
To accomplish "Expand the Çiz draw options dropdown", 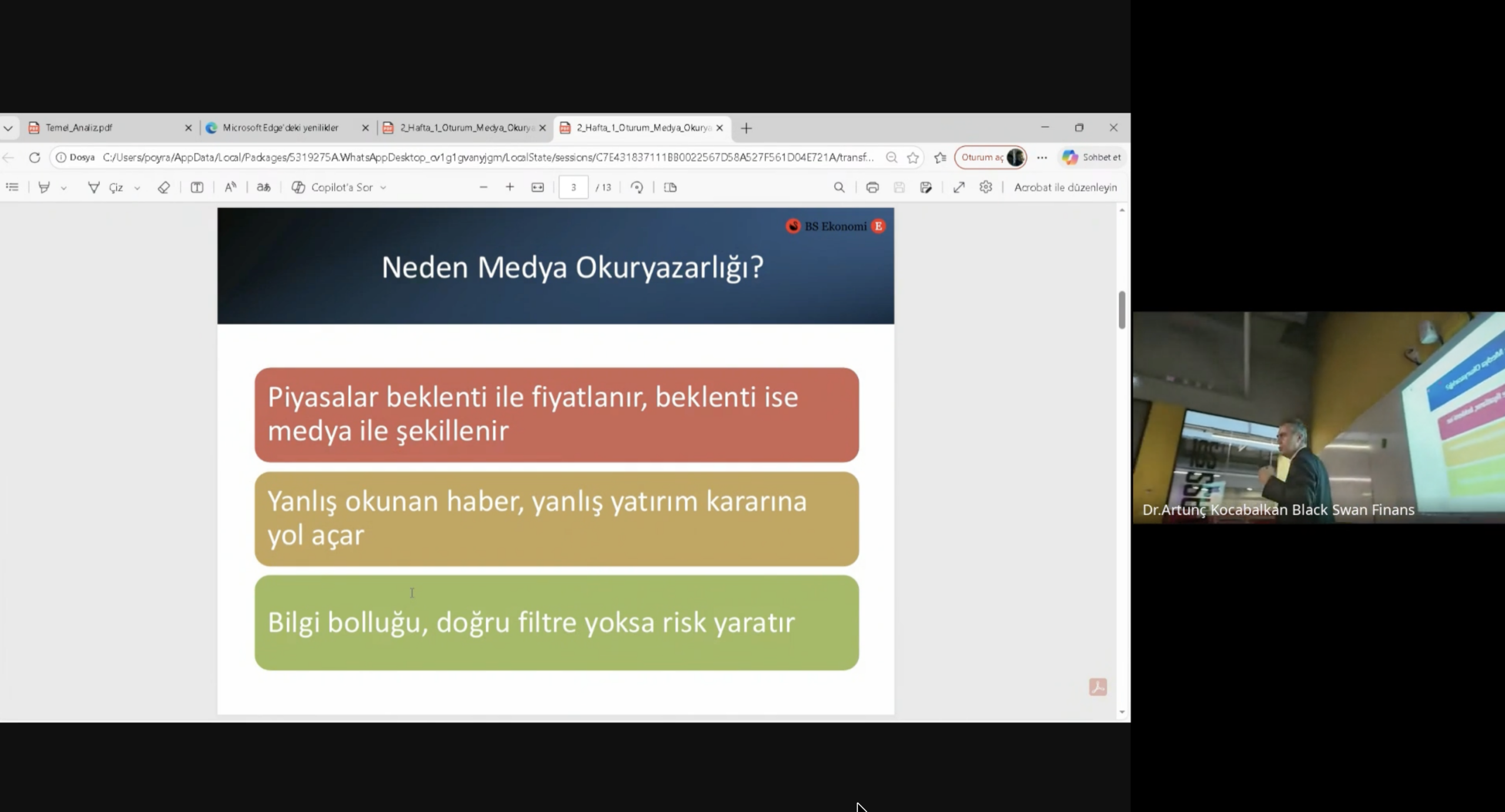I will [x=137, y=188].
